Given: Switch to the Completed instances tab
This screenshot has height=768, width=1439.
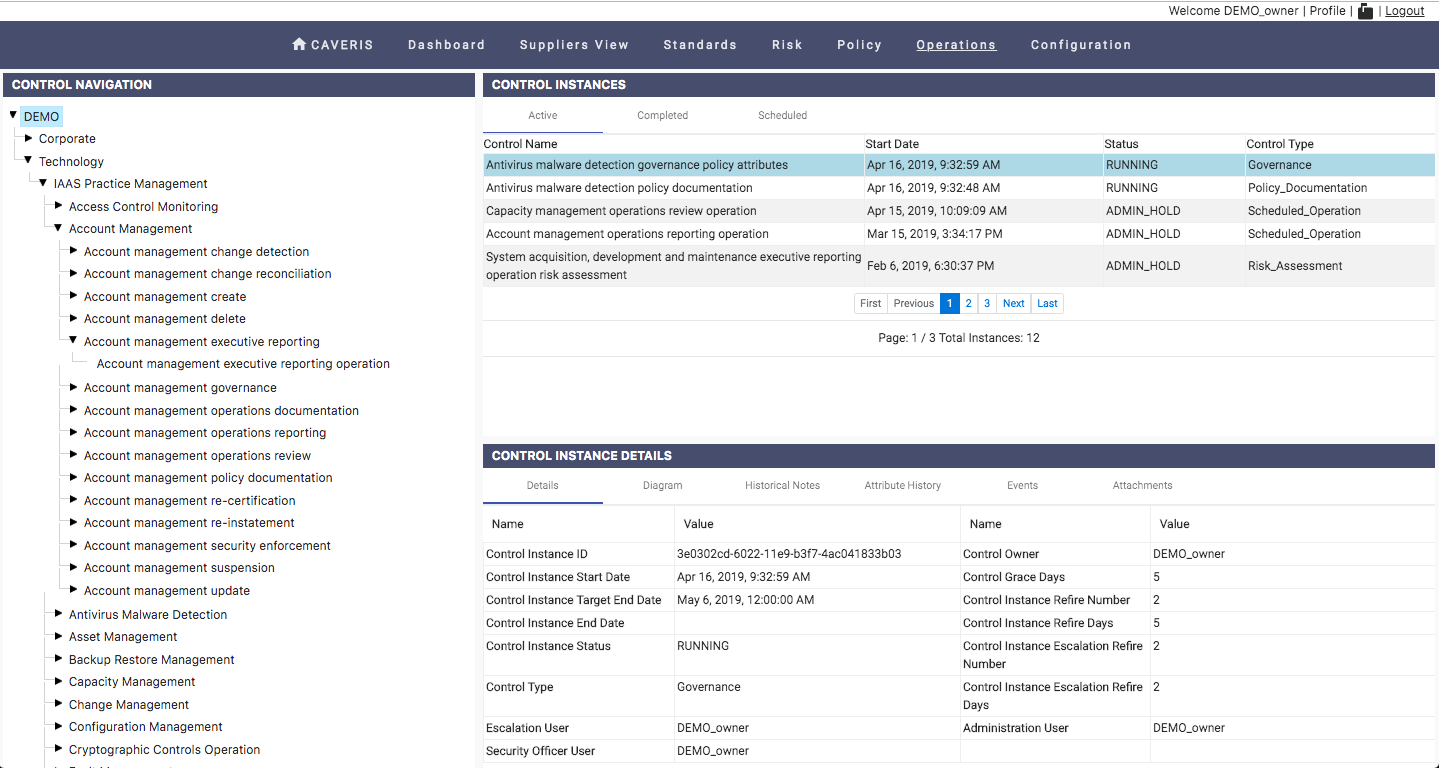Looking at the screenshot, I should click(662, 115).
